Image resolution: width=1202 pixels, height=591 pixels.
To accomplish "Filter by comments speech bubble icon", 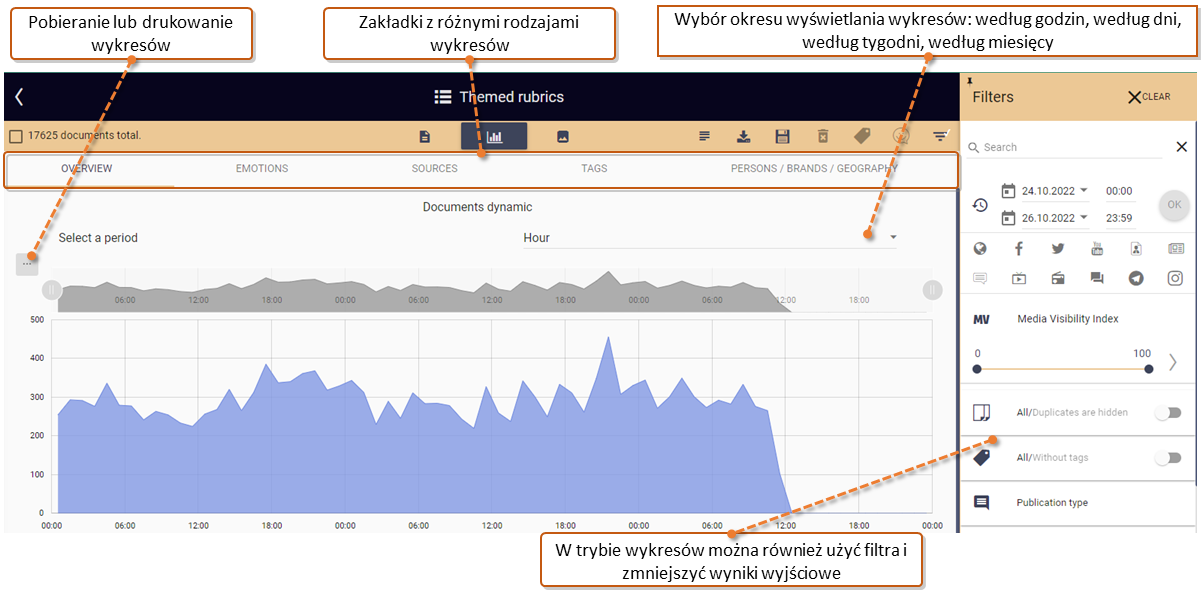I will tap(980, 279).
